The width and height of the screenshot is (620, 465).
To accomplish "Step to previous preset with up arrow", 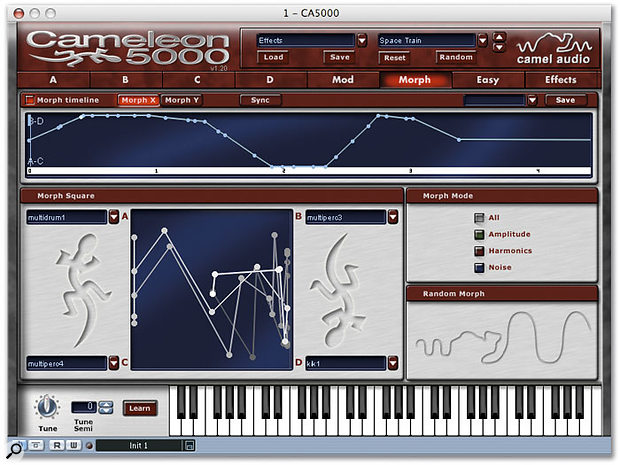I will pos(499,37).
